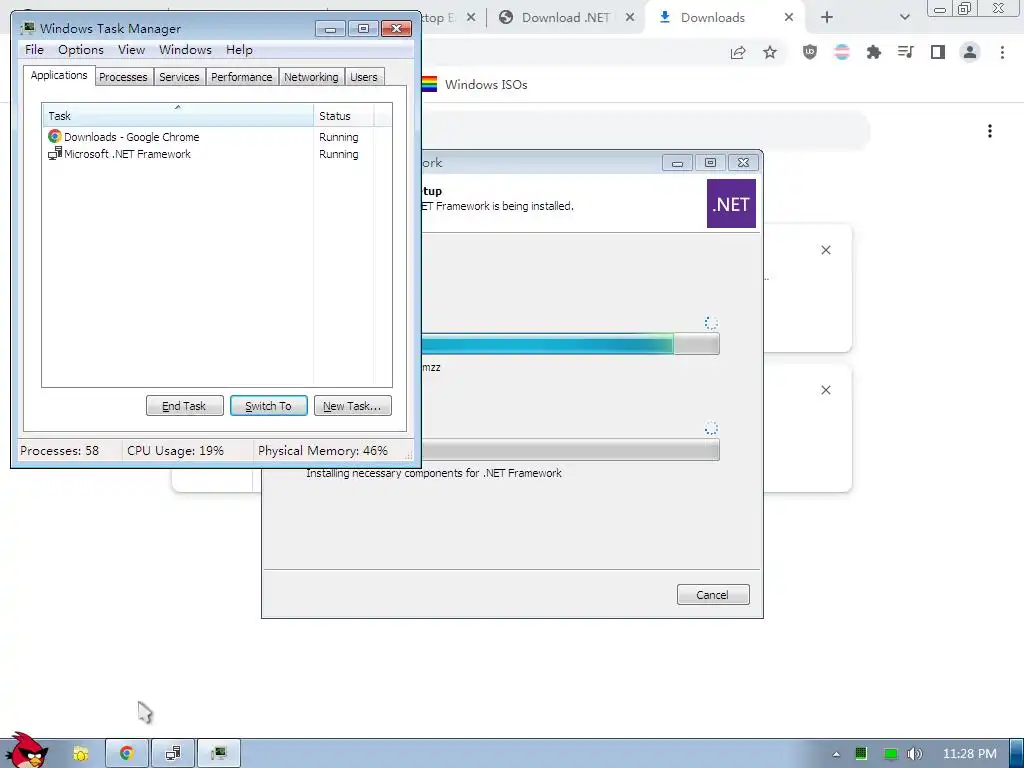1024x768 pixels.
Task: Open the Options menu in Task Manager
Action: (80, 50)
